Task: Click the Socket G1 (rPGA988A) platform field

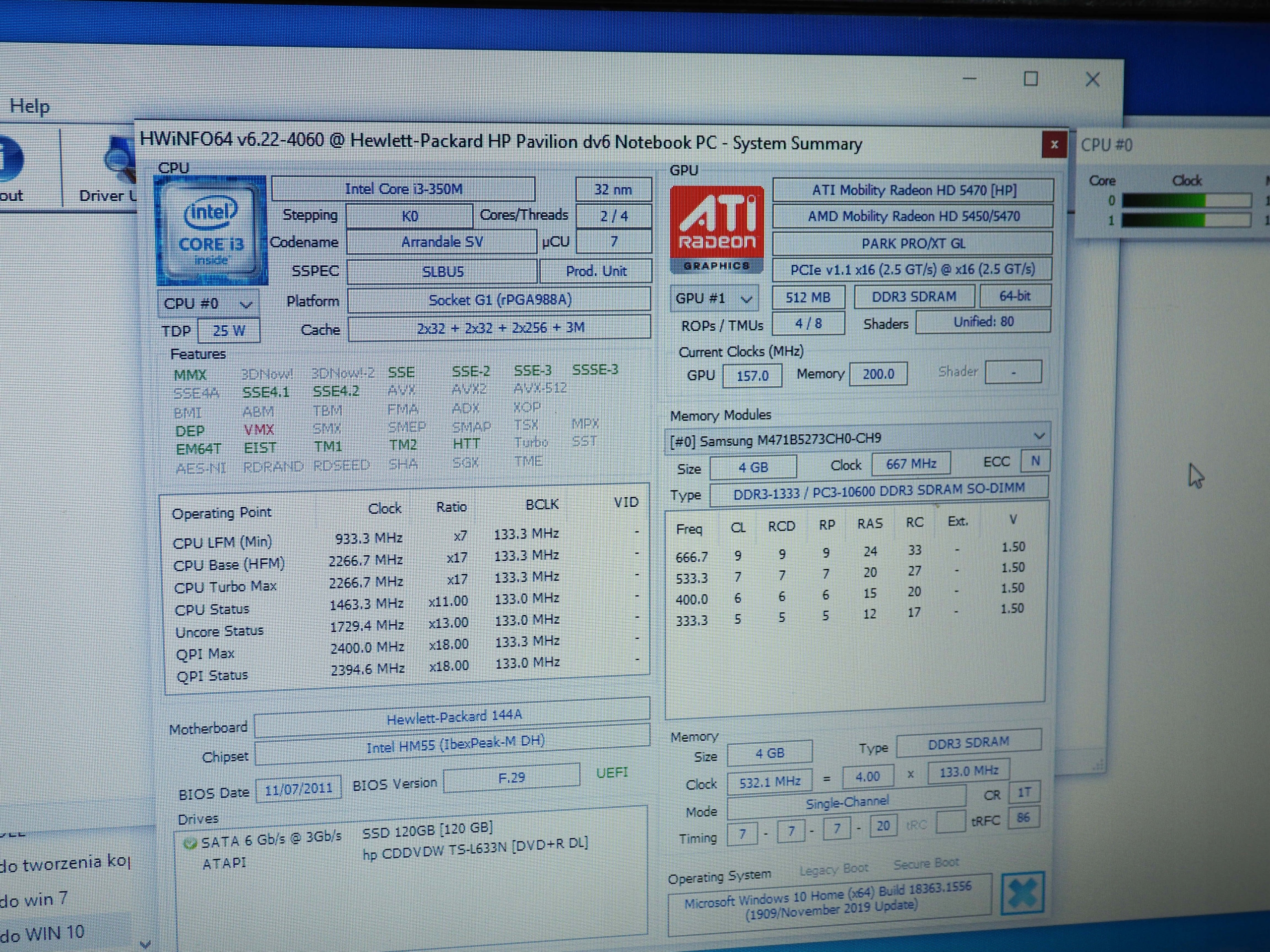Action: pyautogui.click(x=499, y=299)
